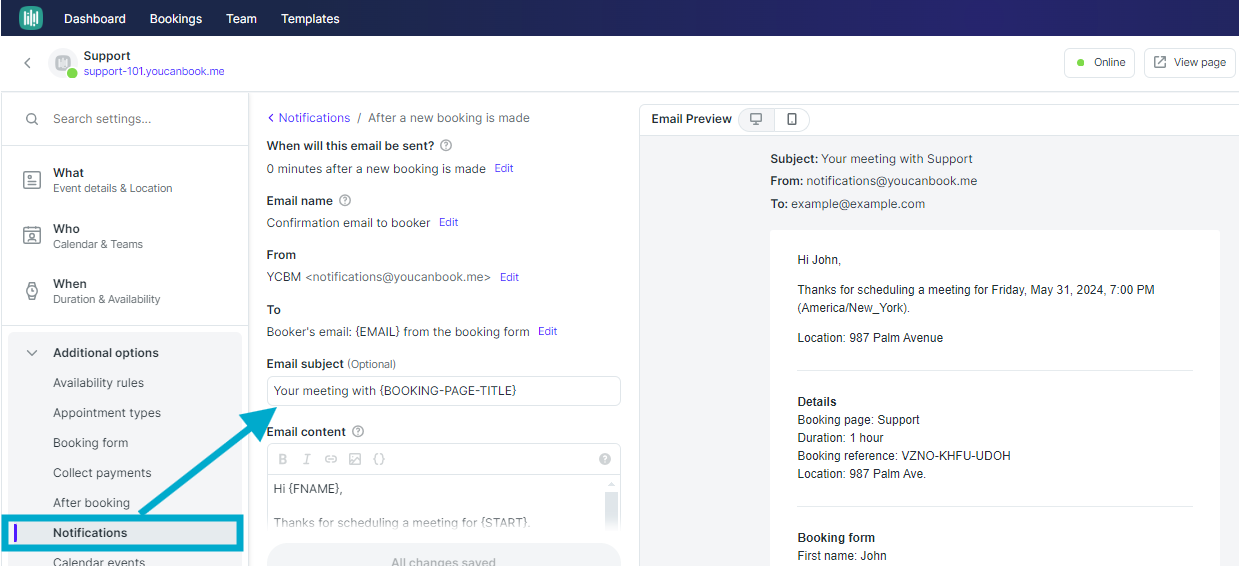Screen dimensions: 1239x566
Task: Insert shorthand code braces in editor
Action: (379, 459)
